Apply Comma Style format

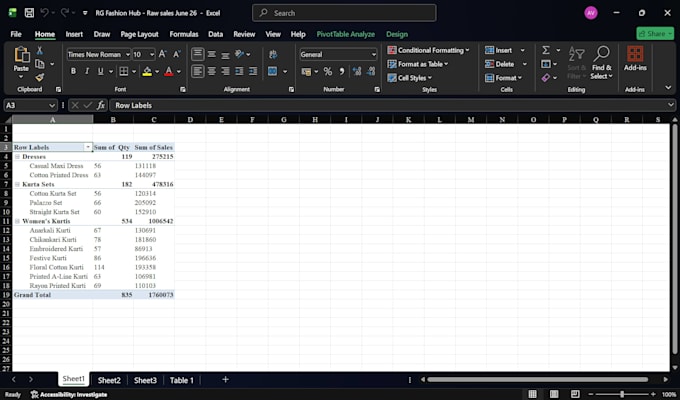tap(342, 71)
